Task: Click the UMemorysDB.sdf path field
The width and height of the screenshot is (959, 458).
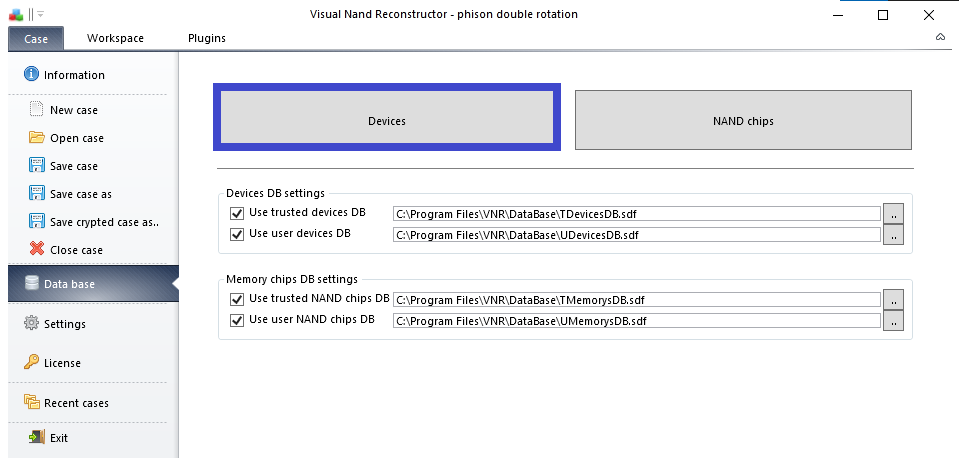Action: click(x=637, y=321)
